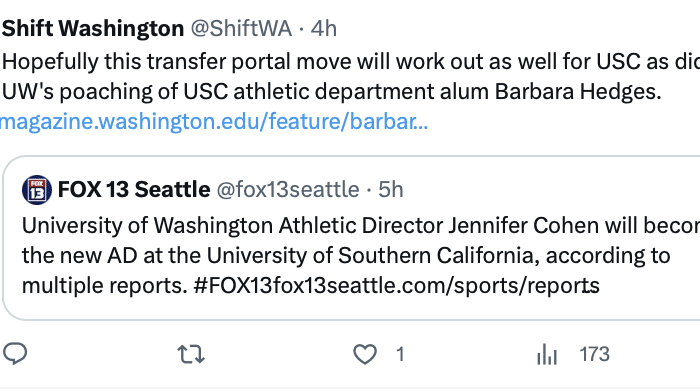Image resolution: width=700 pixels, height=392 pixels.
Task: Click the 'University of Southern California' quoted text line
Action: (346, 256)
